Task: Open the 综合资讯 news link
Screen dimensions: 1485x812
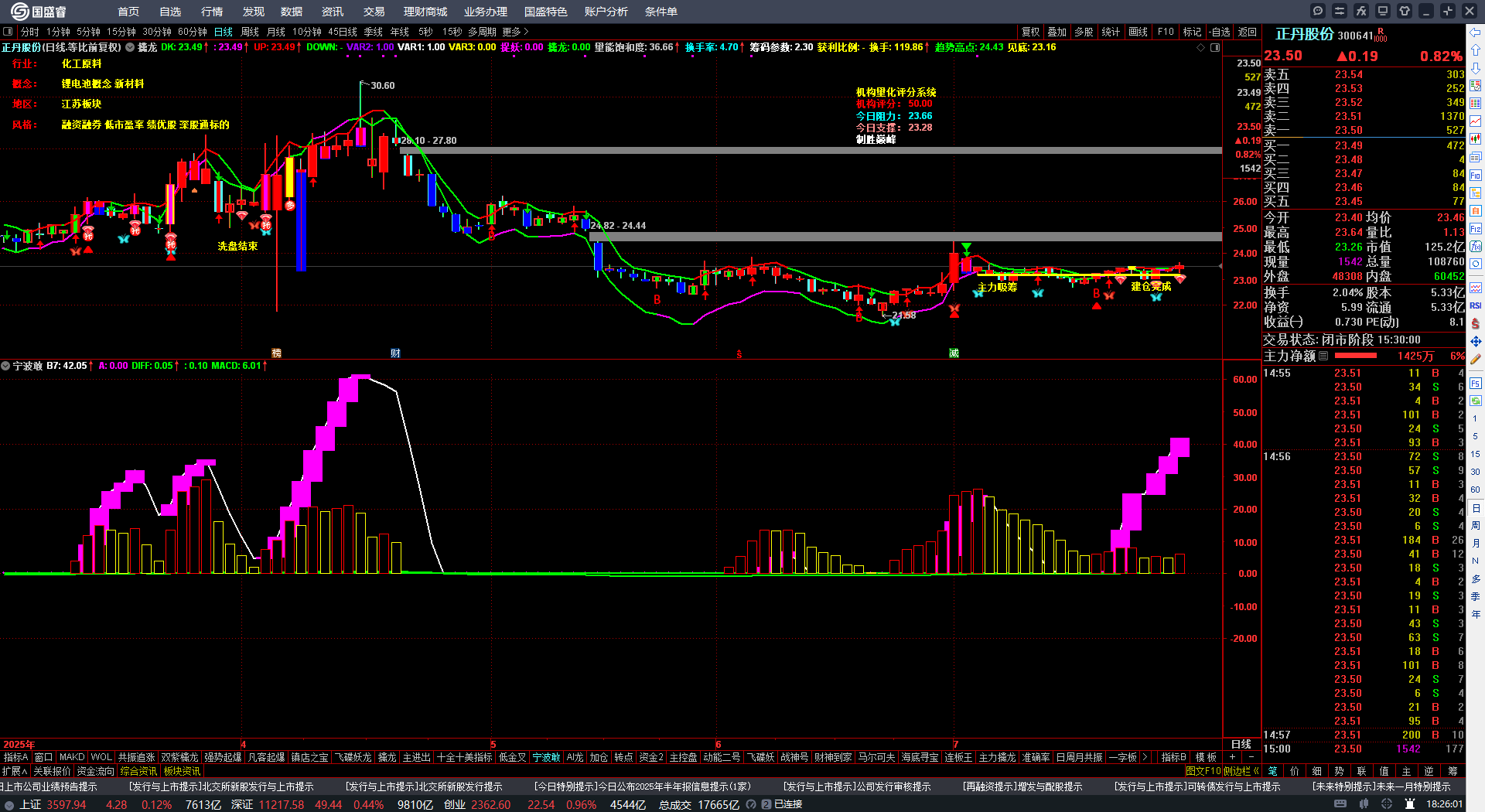Action: (138, 771)
